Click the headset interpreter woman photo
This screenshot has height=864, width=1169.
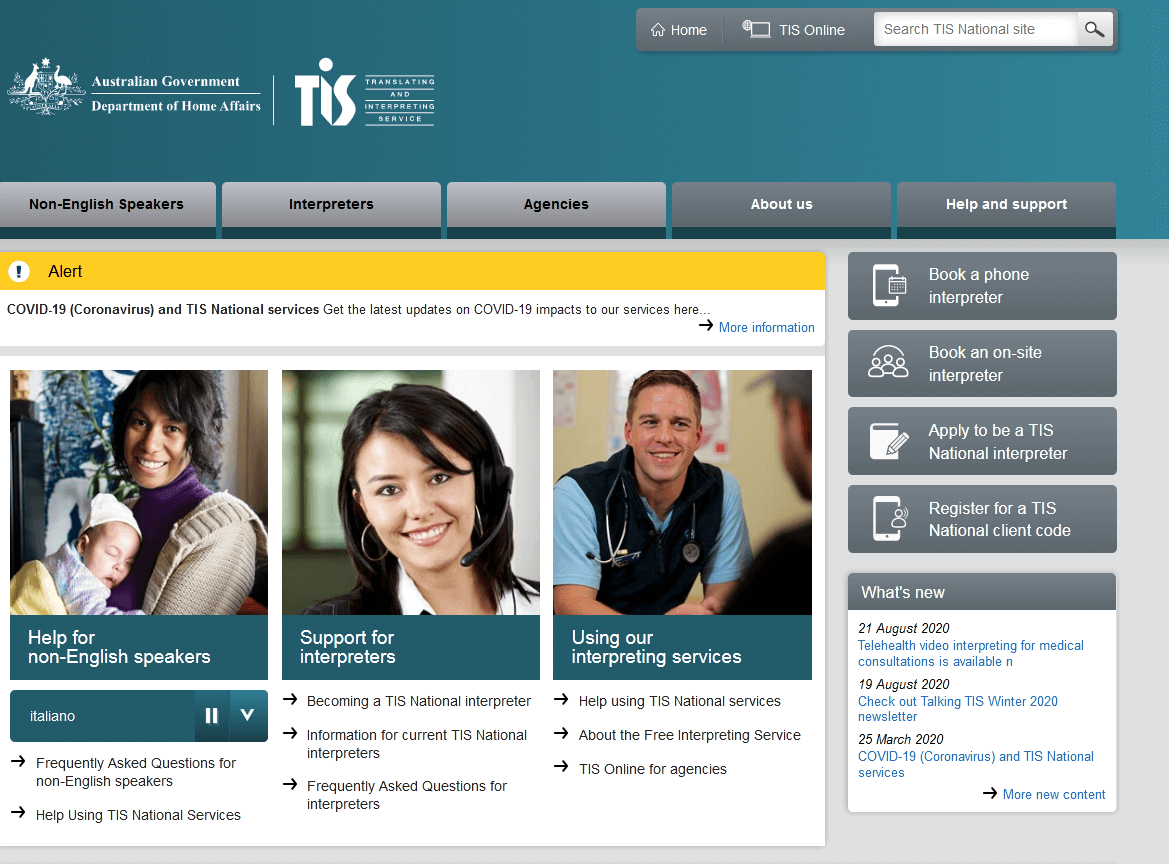pos(411,492)
